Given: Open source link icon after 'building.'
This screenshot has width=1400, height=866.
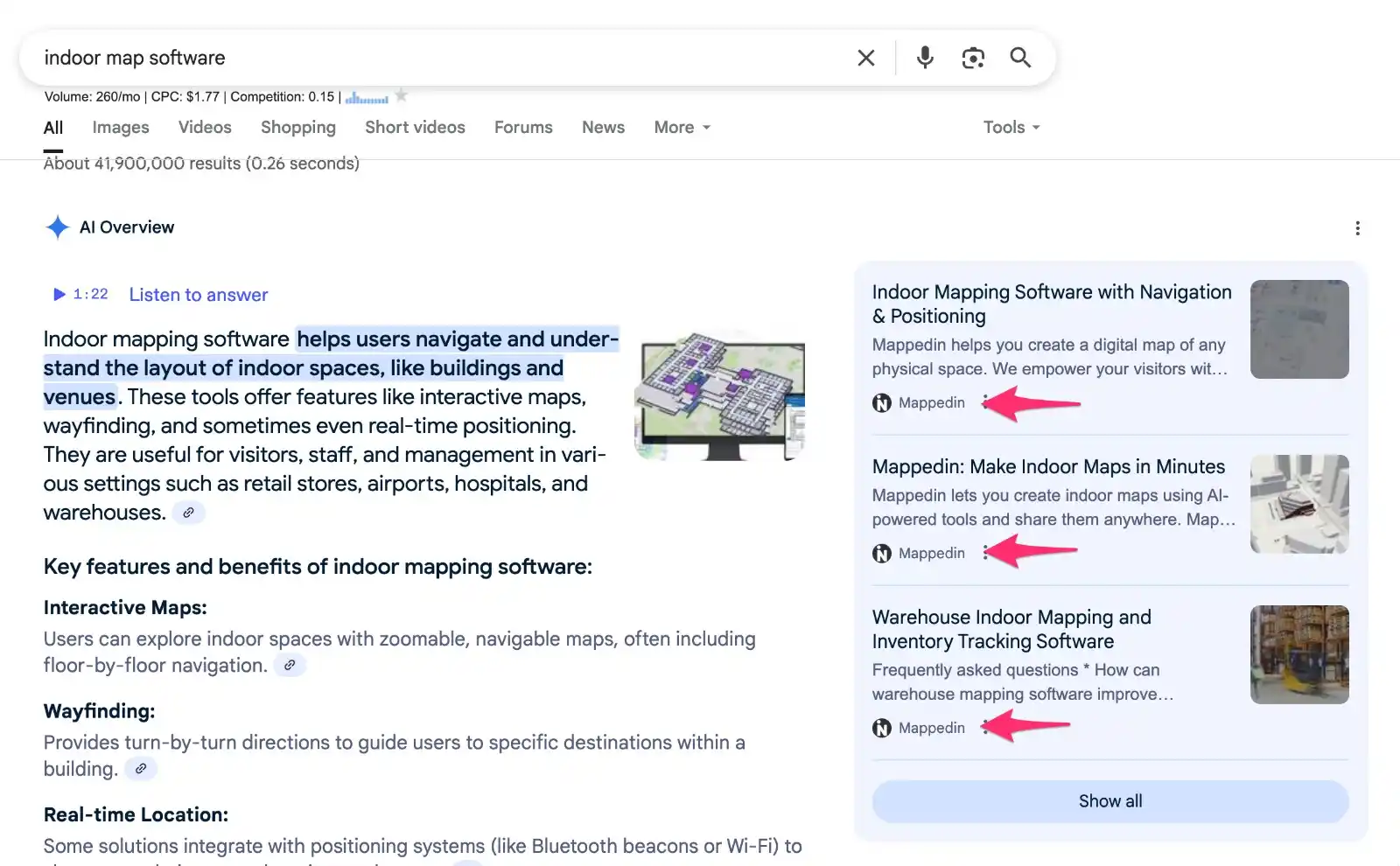Looking at the screenshot, I should point(141,769).
